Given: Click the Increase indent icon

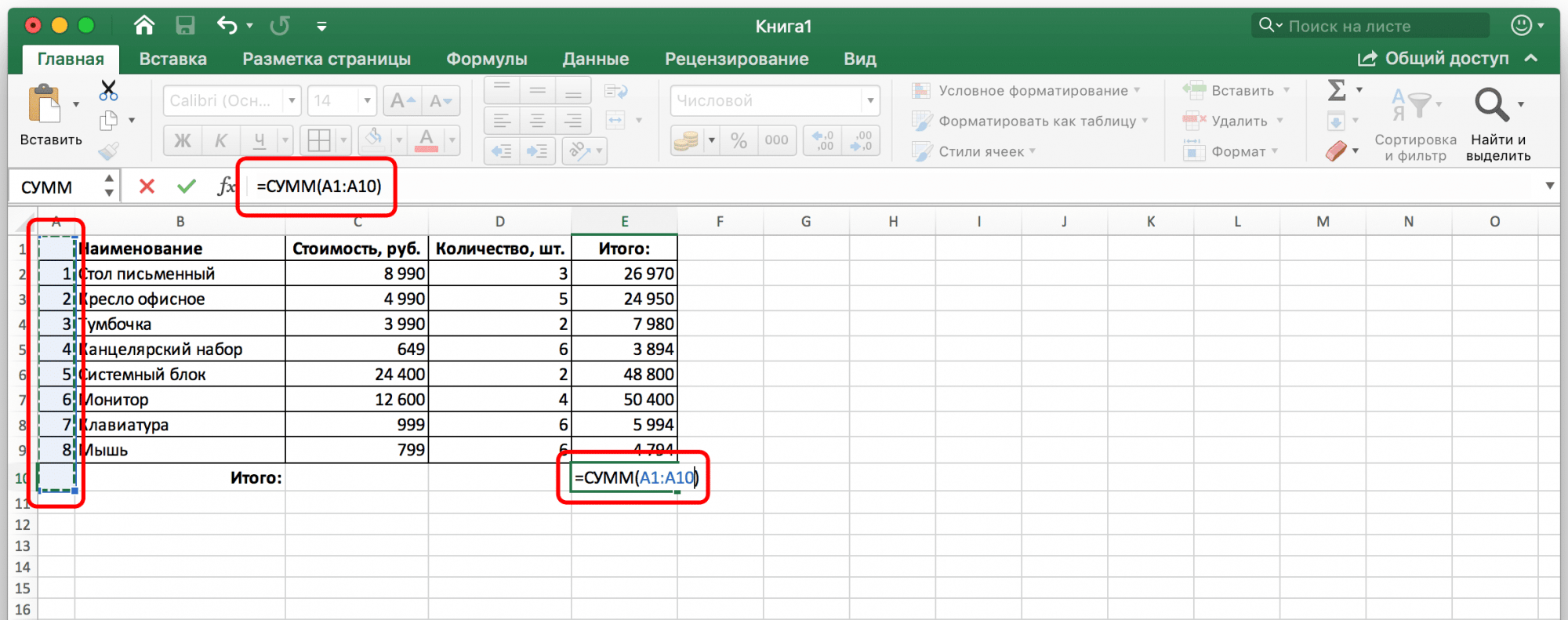Looking at the screenshot, I should [x=538, y=150].
